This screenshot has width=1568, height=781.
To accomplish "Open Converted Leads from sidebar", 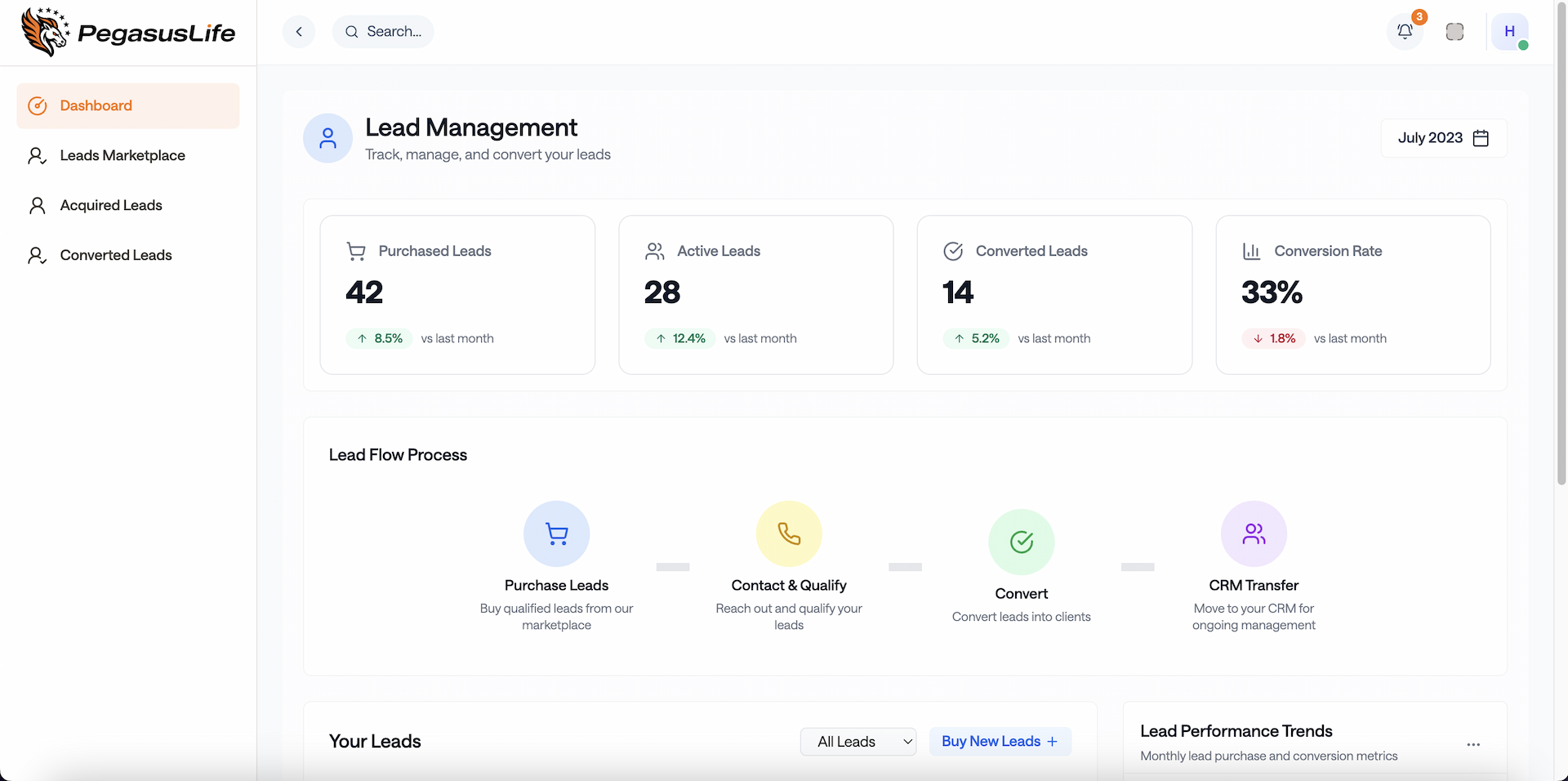I will pyautogui.click(x=116, y=255).
